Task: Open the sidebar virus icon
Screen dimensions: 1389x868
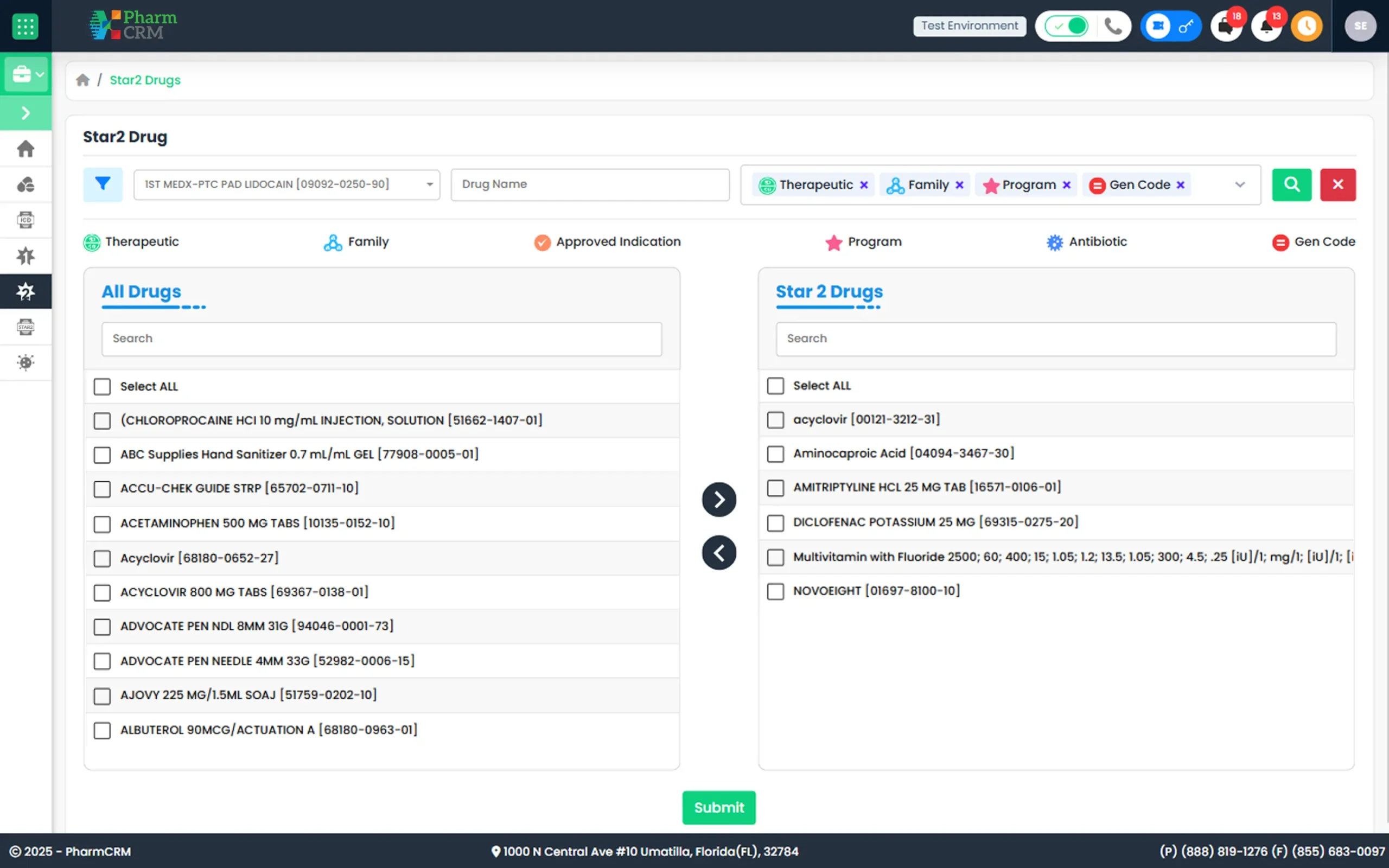Action: pos(26,362)
